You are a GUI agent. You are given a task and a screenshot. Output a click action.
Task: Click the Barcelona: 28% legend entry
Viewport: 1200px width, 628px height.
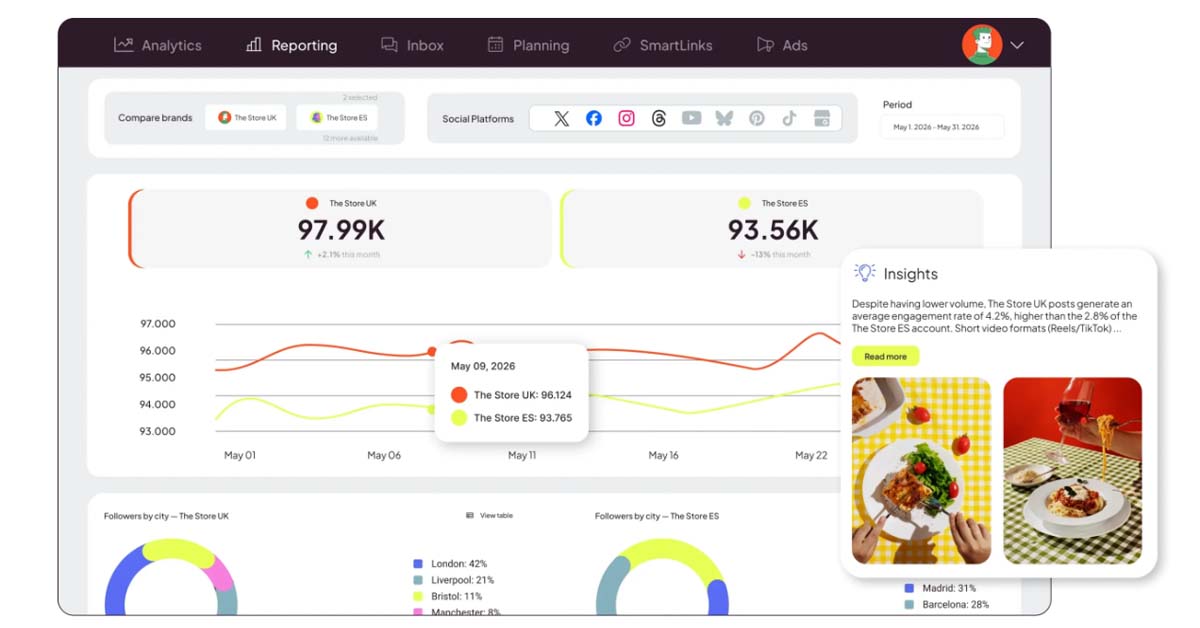946,604
